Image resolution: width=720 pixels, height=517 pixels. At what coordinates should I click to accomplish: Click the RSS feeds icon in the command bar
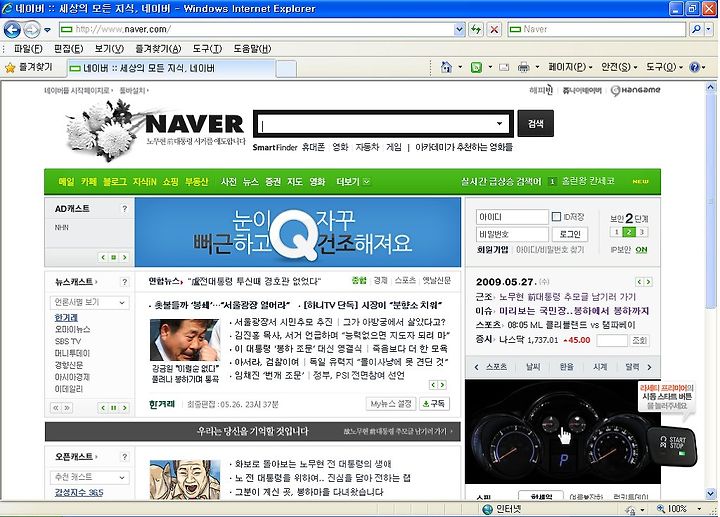click(477, 67)
